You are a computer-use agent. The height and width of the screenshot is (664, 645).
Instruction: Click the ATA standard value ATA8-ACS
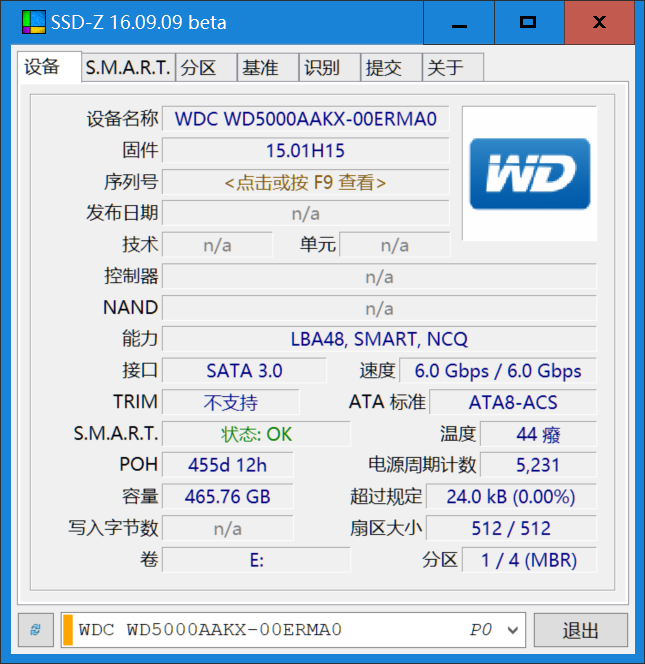click(513, 402)
